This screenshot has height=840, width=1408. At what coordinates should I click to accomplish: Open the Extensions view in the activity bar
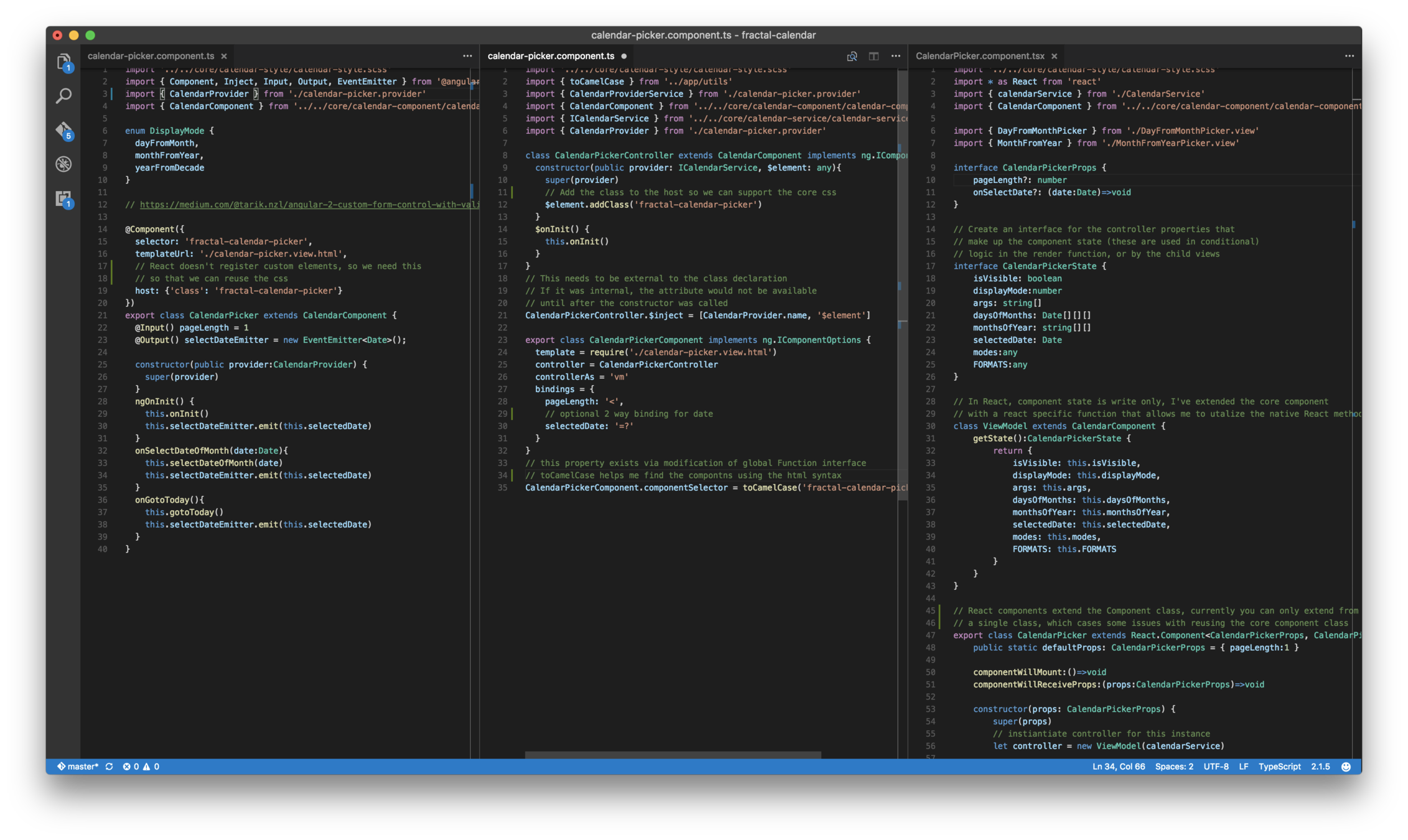coord(63,198)
